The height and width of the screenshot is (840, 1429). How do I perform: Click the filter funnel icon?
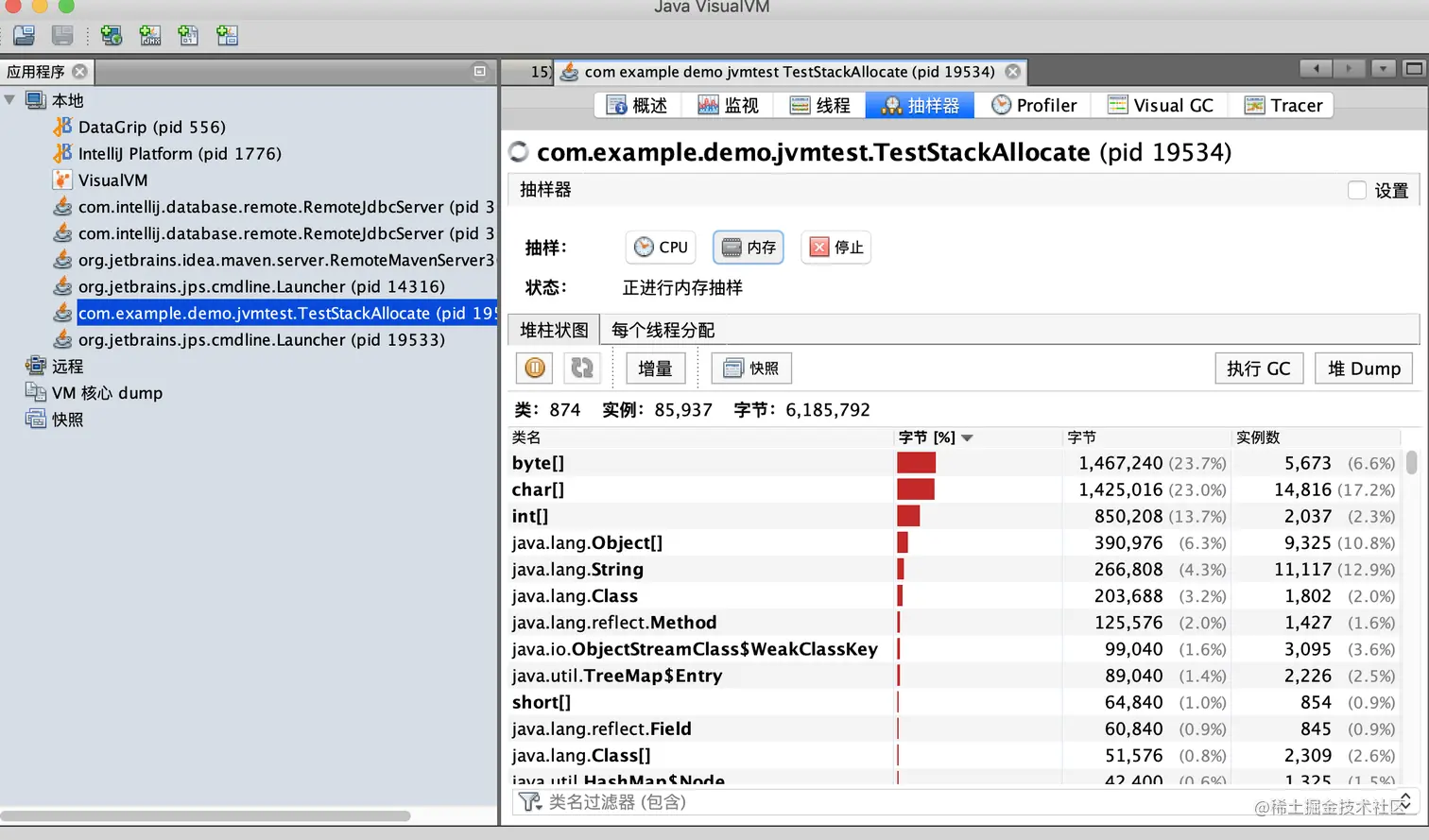pyautogui.click(x=530, y=802)
